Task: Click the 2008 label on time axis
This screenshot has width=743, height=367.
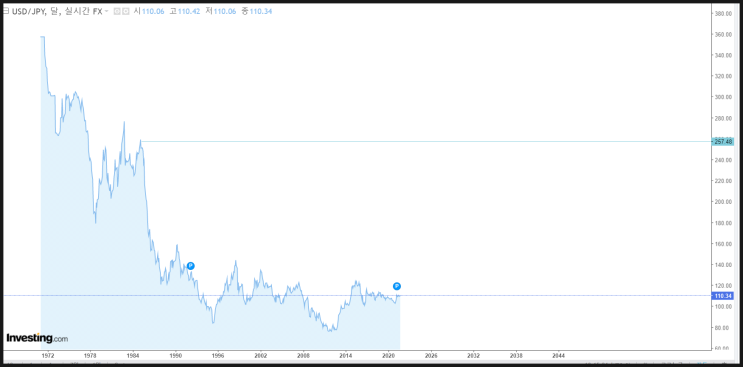Action: tap(303, 355)
